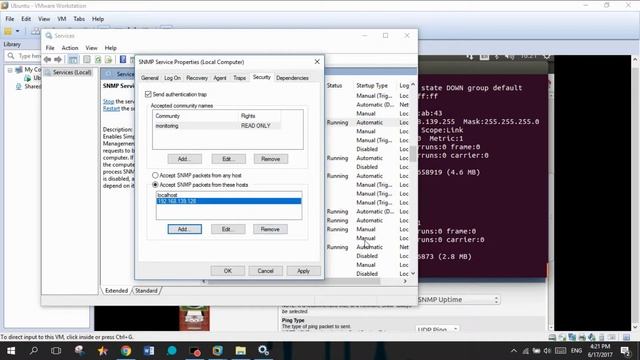Screen dimensions: 640x360
Task: Click the yellow star icon on the taskbar
Action: pos(102,351)
